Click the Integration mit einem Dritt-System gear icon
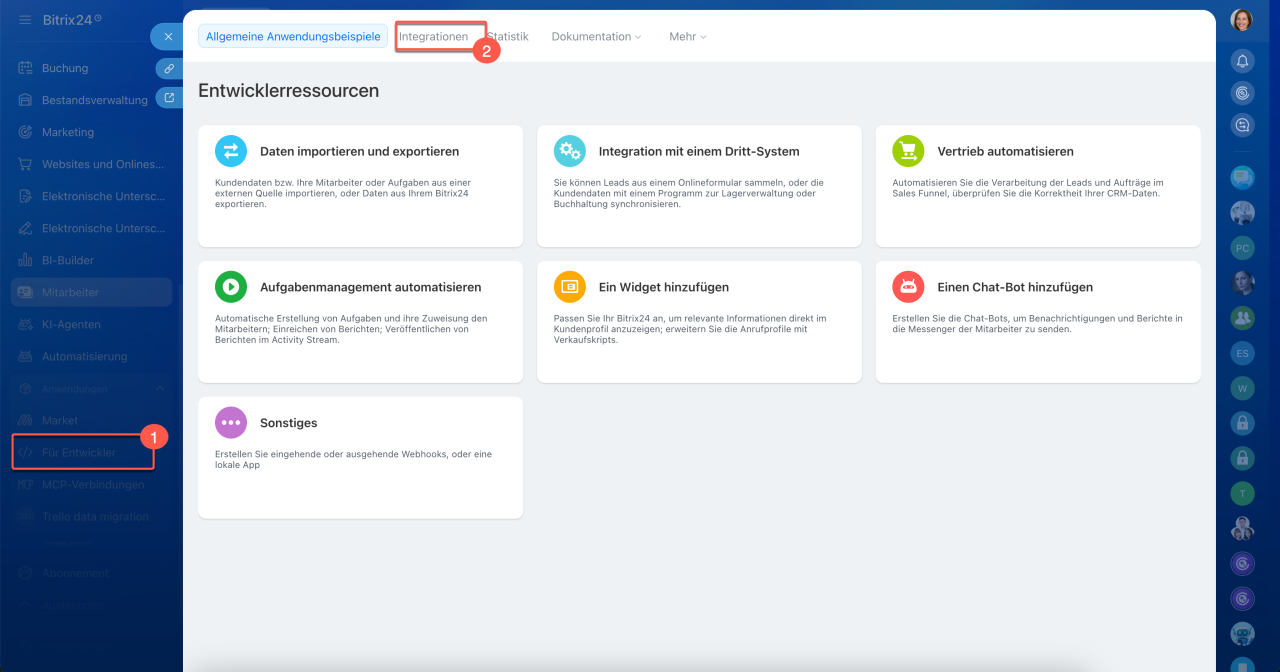The height and width of the screenshot is (672, 1280). pos(570,151)
